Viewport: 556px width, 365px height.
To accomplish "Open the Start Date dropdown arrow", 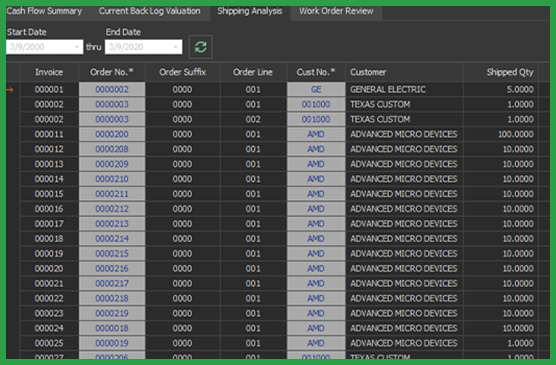I will [x=77, y=47].
